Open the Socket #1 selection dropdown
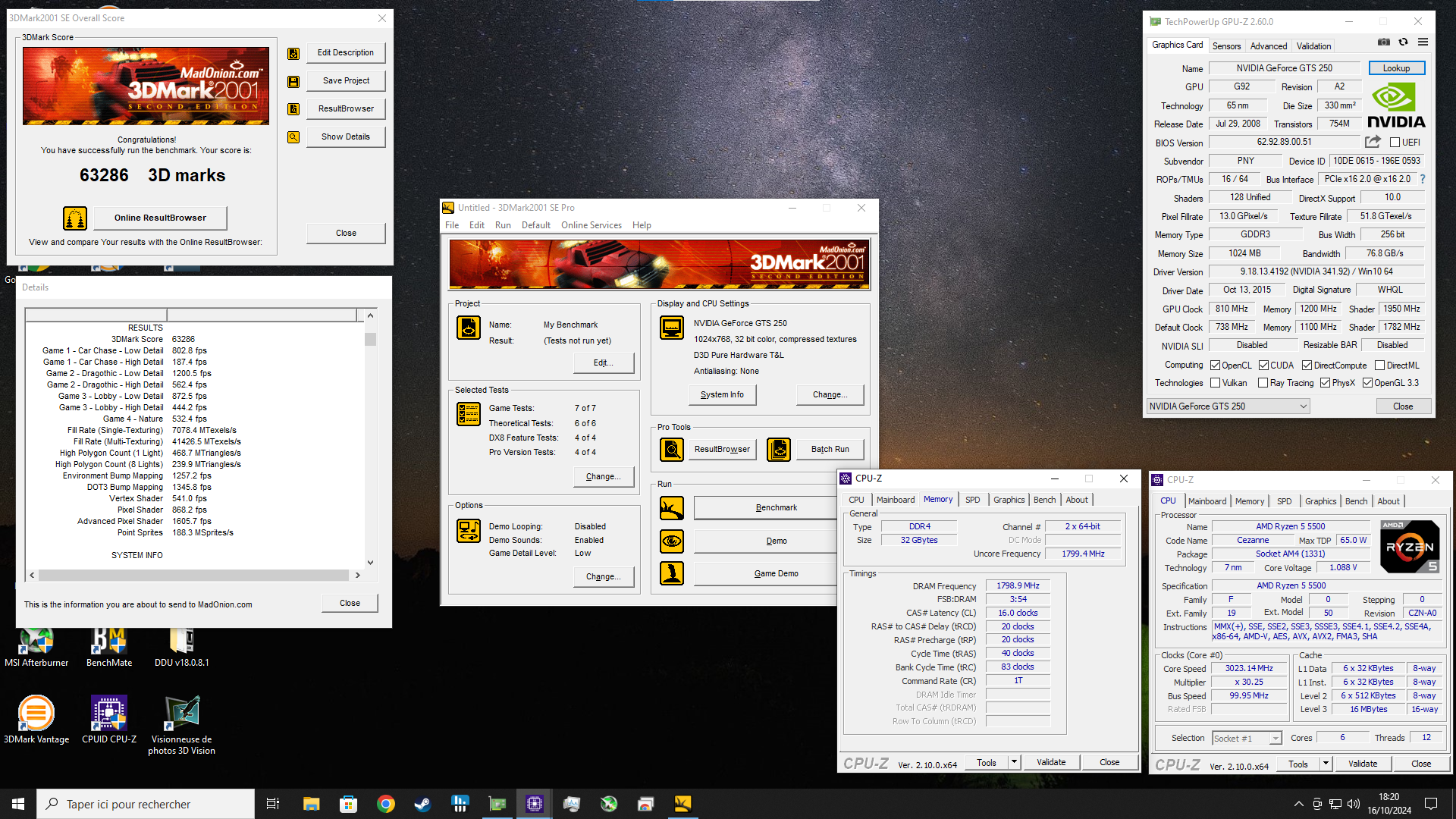Image resolution: width=1456 pixels, height=819 pixels. click(x=1247, y=738)
